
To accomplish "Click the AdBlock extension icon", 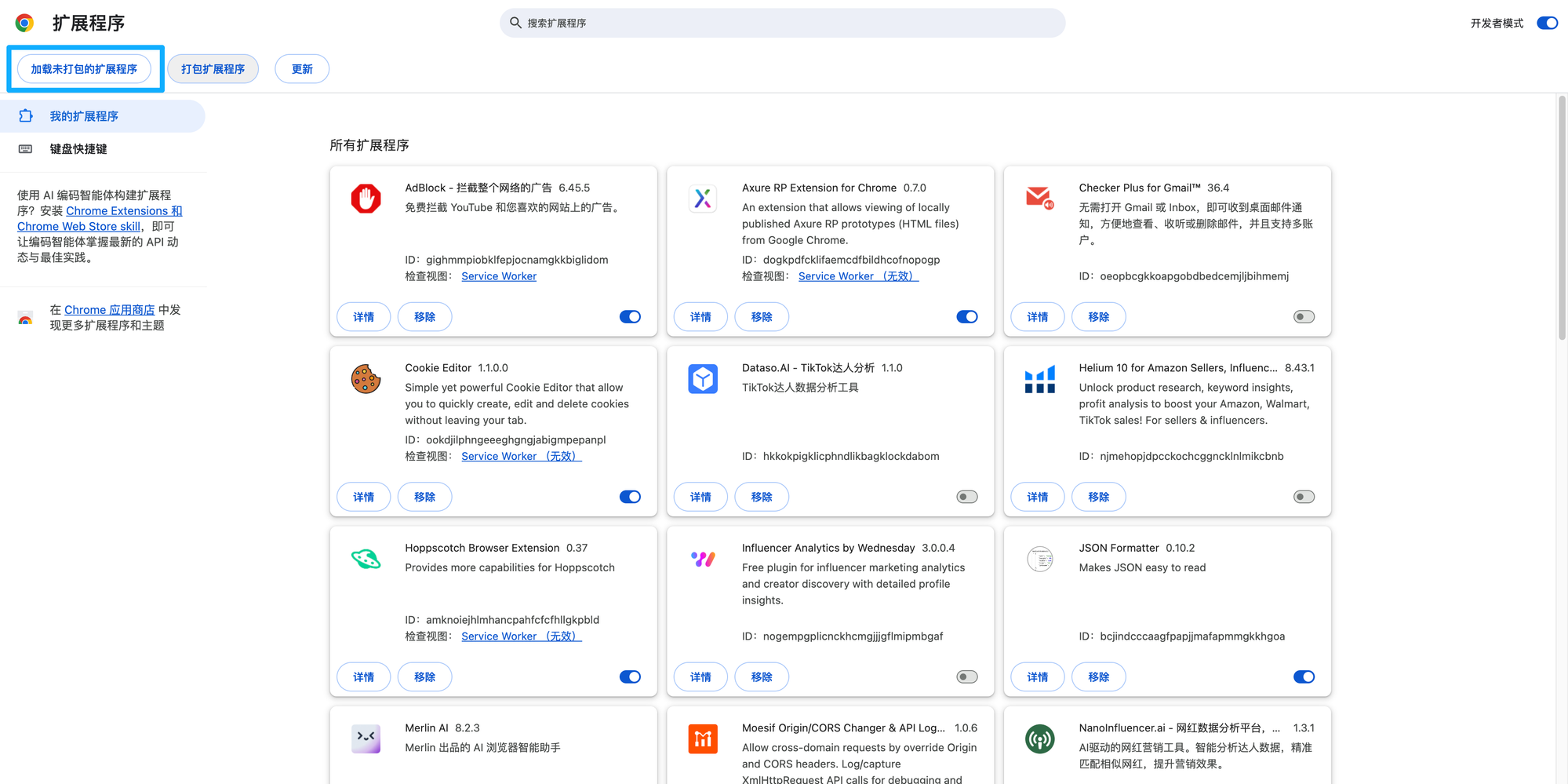I will [x=366, y=199].
